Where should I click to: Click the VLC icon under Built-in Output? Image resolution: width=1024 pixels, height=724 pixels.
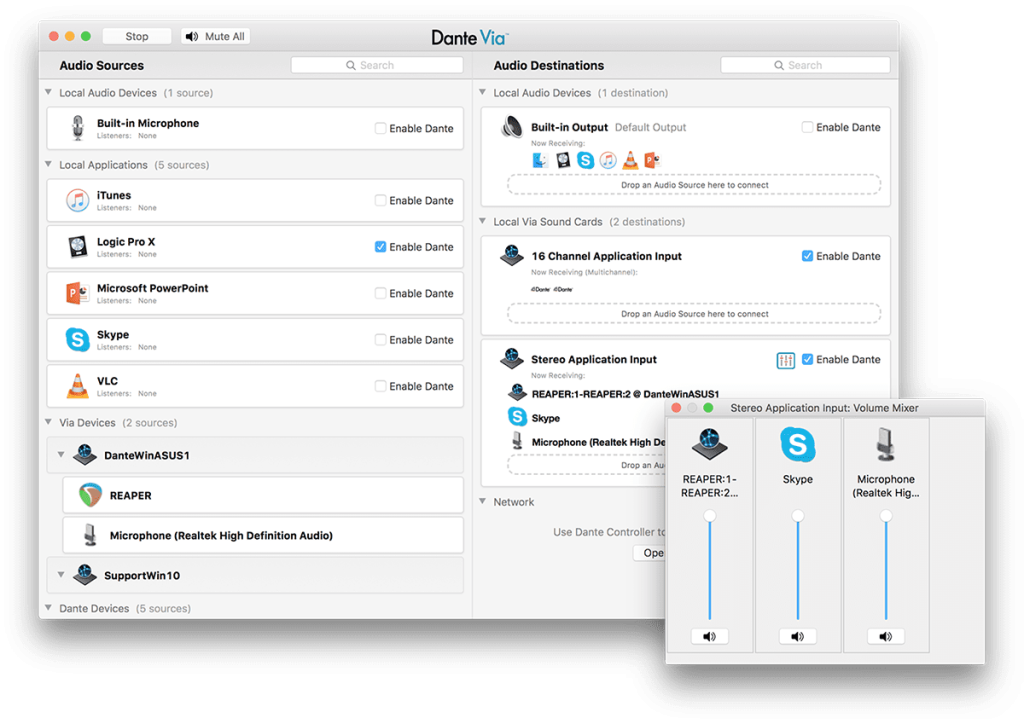(630, 160)
